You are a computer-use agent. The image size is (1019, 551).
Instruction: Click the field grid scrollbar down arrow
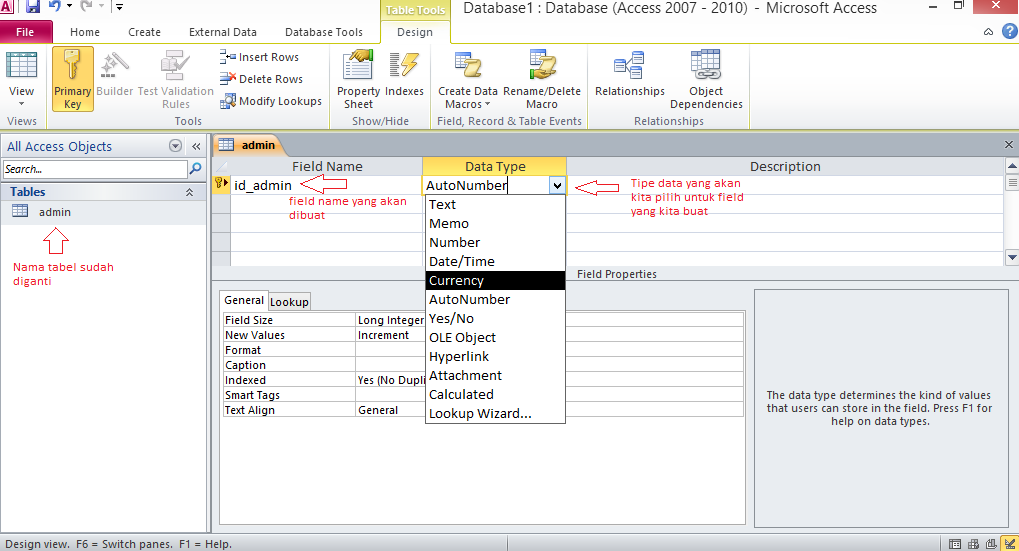pos(1012,257)
